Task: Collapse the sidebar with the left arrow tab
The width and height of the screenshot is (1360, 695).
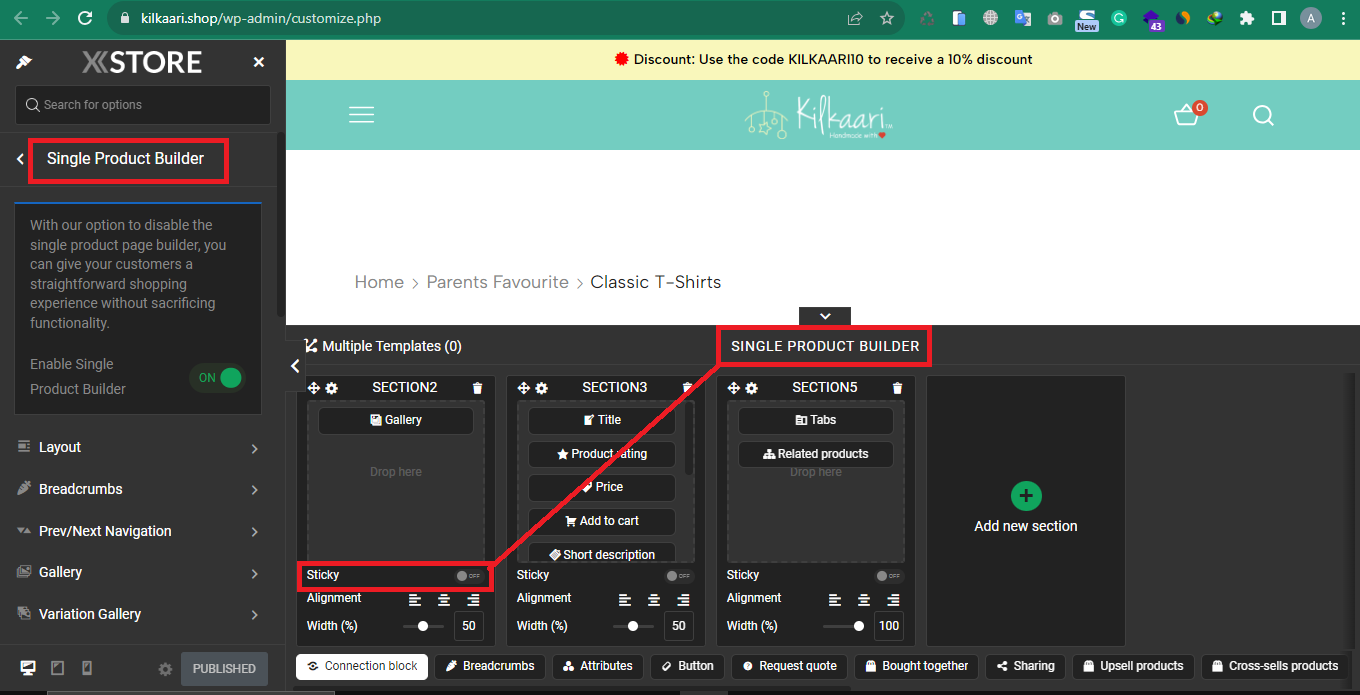Action: [x=295, y=366]
